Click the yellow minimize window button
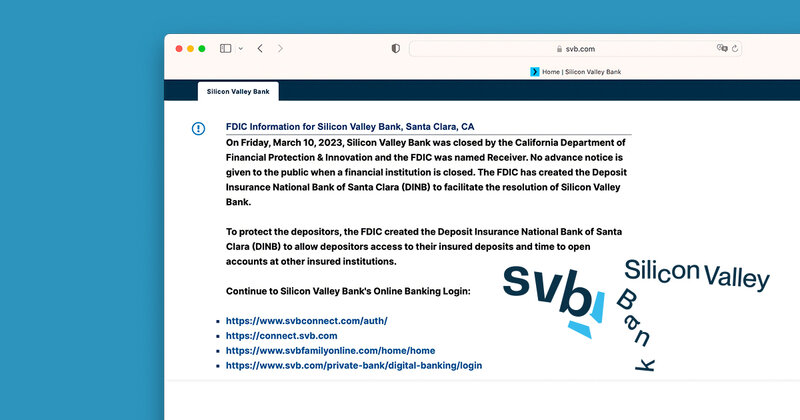 pyautogui.click(x=190, y=48)
